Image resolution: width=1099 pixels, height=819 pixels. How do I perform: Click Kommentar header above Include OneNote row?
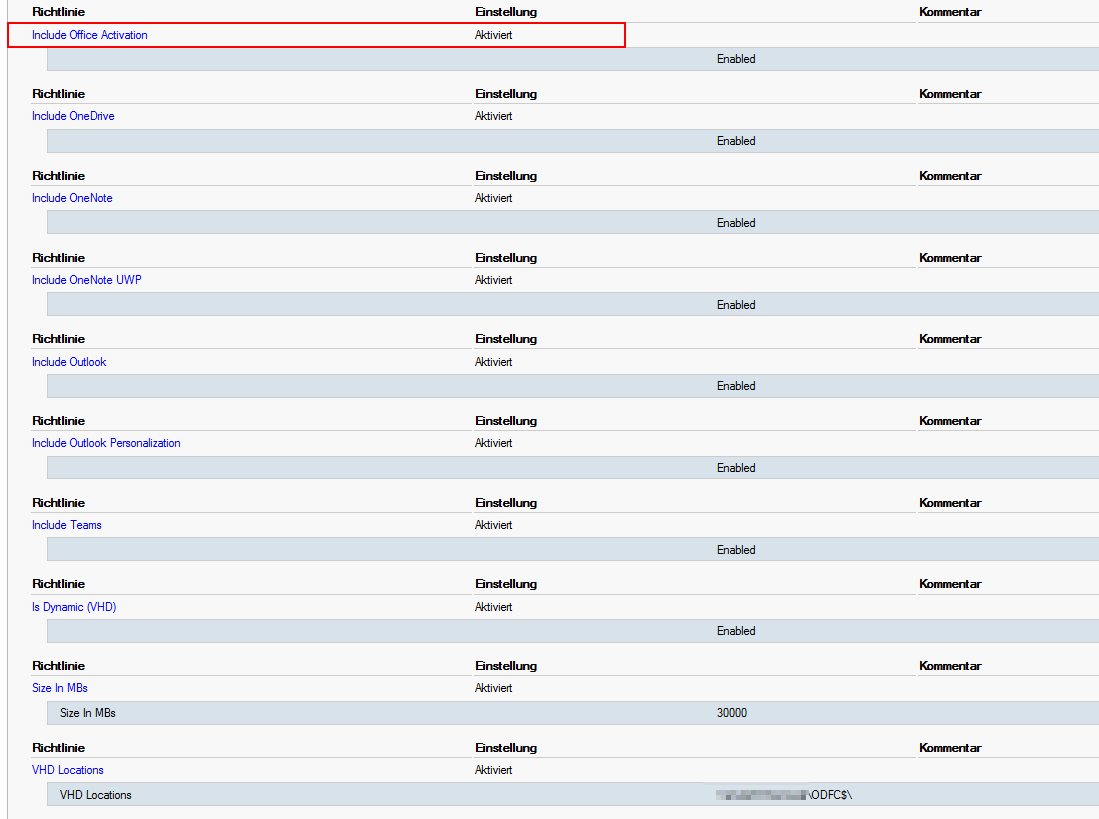coord(950,176)
